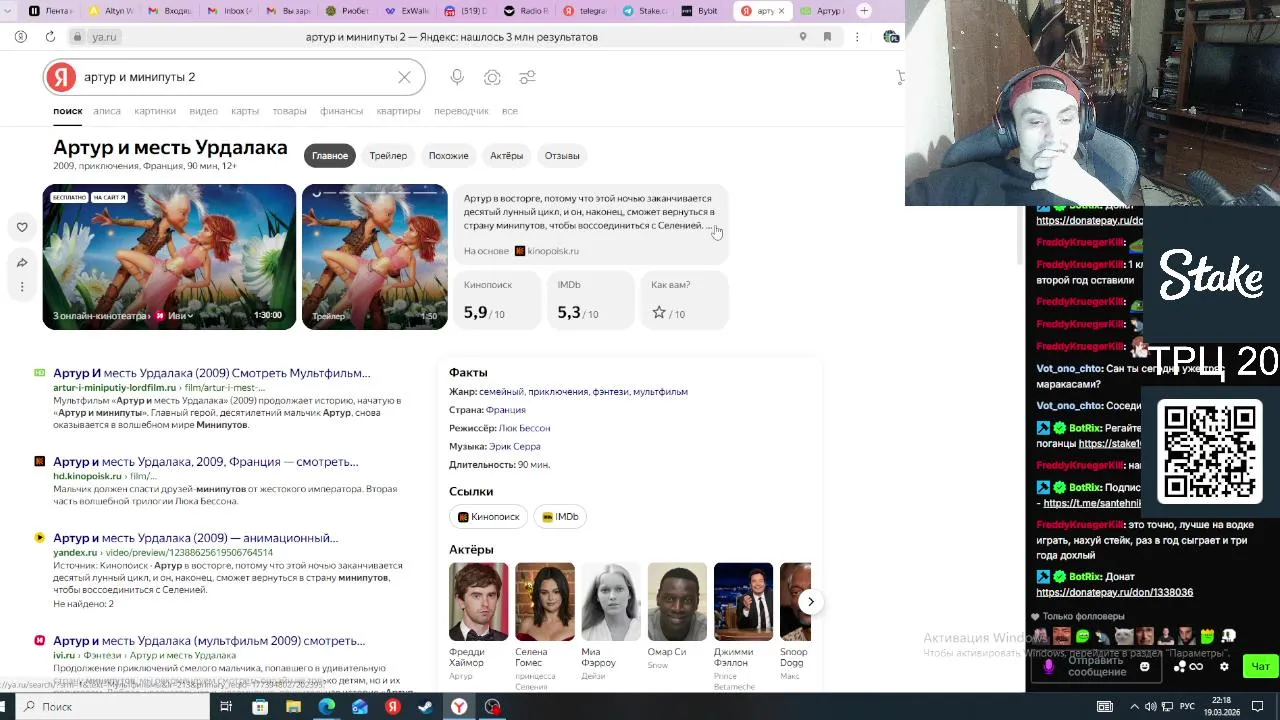Reload the page in browser toolbar

pyautogui.click(x=50, y=37)
